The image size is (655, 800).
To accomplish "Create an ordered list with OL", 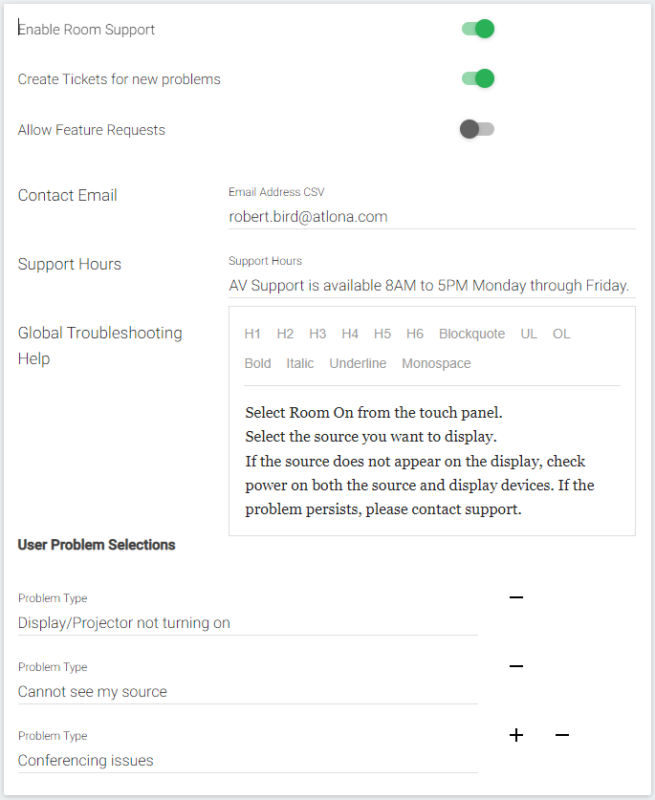I will (x=561, y=334).
